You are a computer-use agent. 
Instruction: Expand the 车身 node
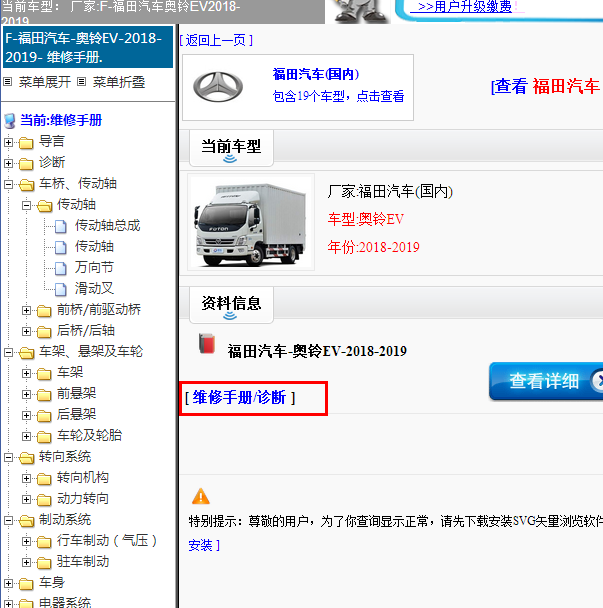(8, 583)
